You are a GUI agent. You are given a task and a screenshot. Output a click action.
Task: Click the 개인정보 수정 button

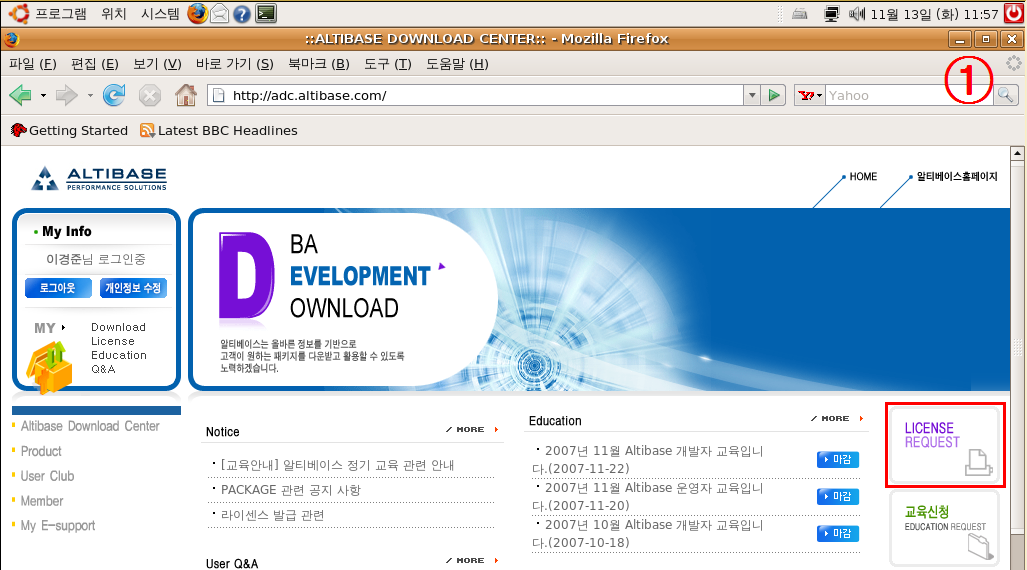coord(133,288)
